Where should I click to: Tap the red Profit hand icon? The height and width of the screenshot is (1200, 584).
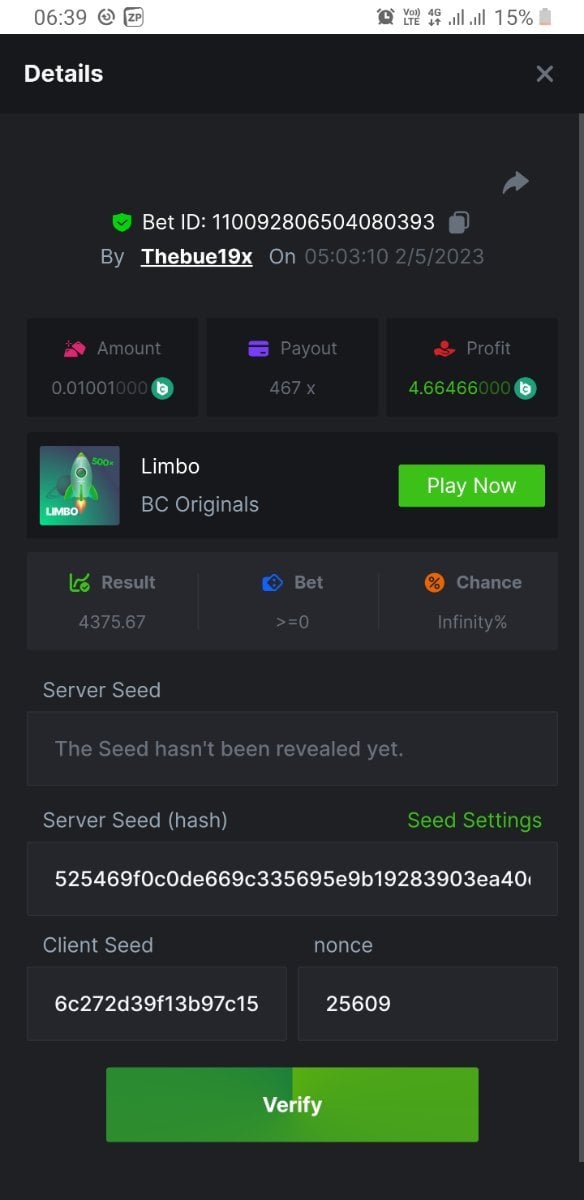tap(445, 348)
